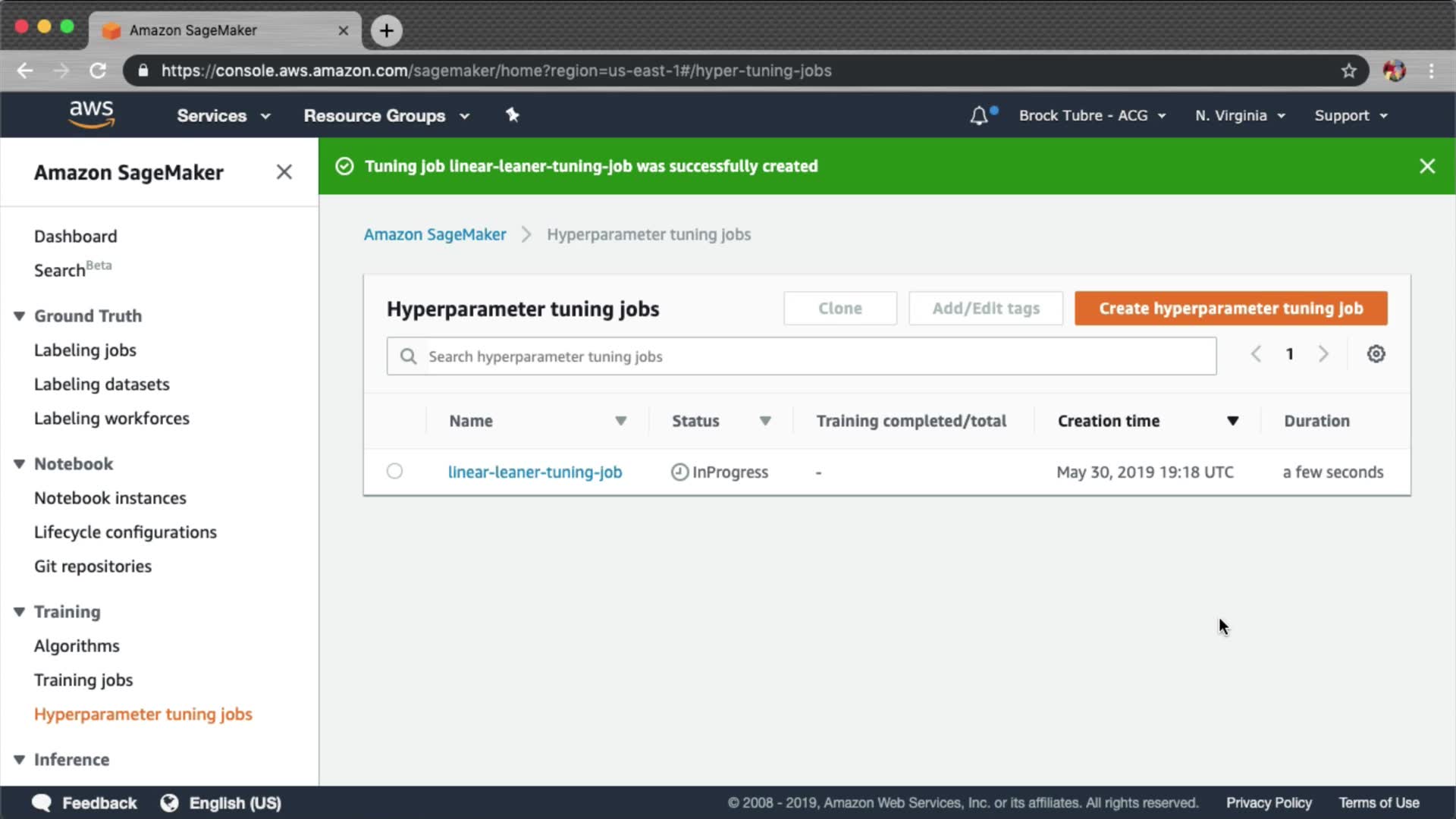Go to next results page arrow

click(x=1323, y=354)
